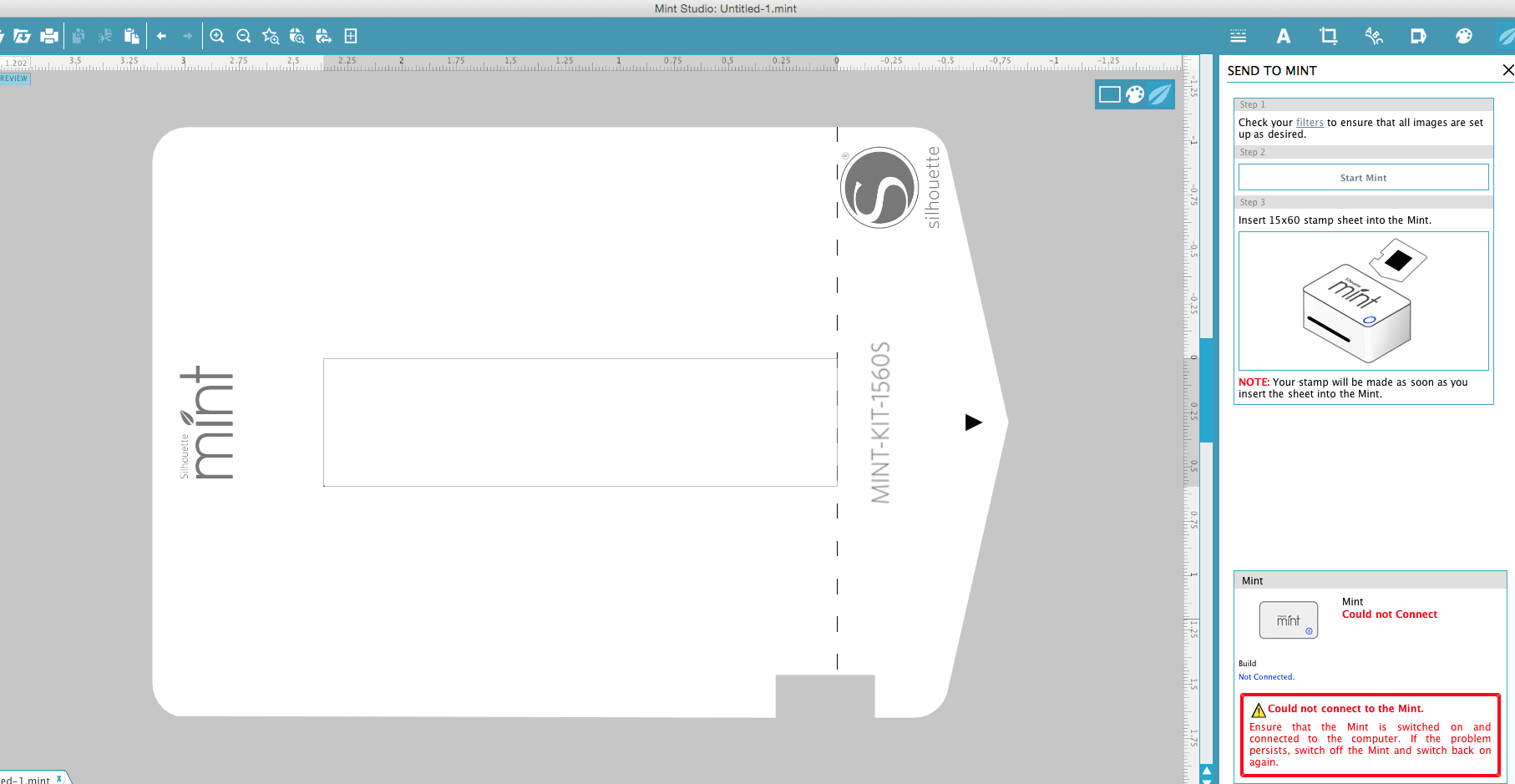Select the drag zoom tool

click(x=297, y=36)
